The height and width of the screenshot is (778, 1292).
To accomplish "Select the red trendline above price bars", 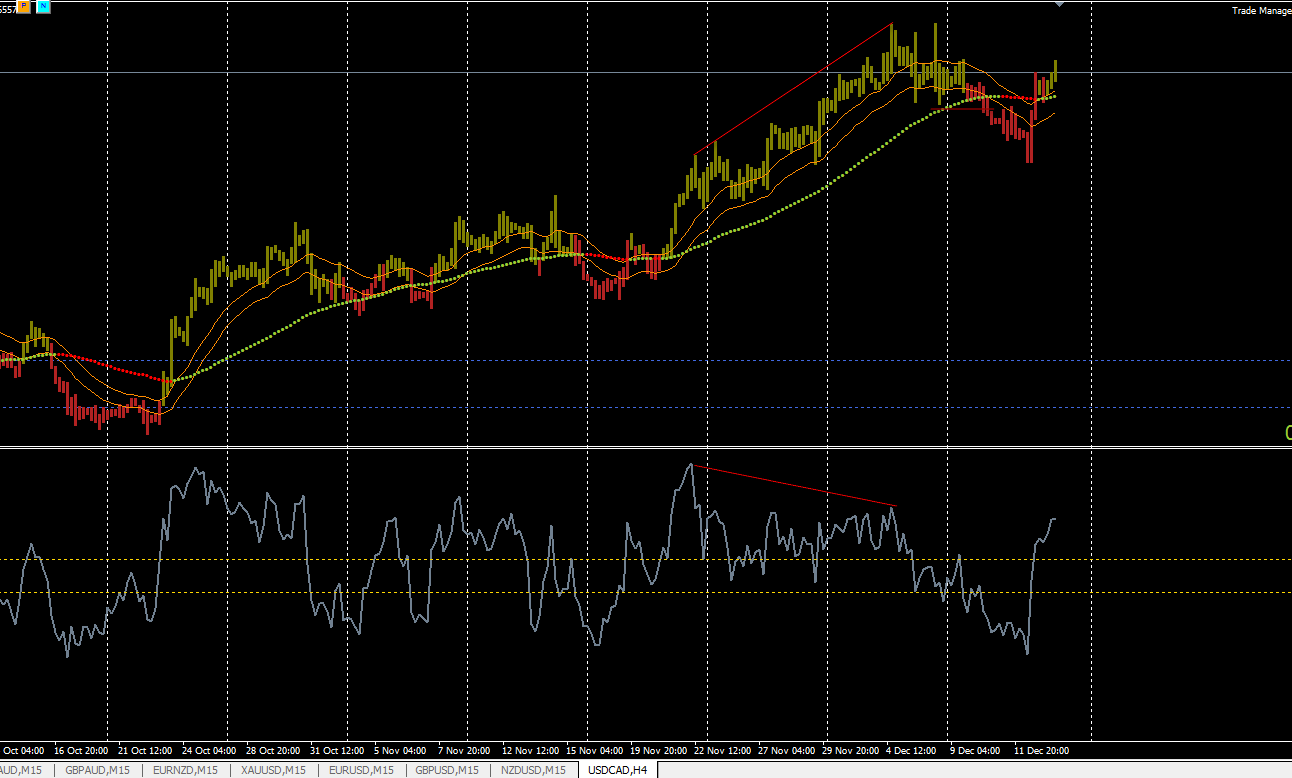I will coord(793,87).
